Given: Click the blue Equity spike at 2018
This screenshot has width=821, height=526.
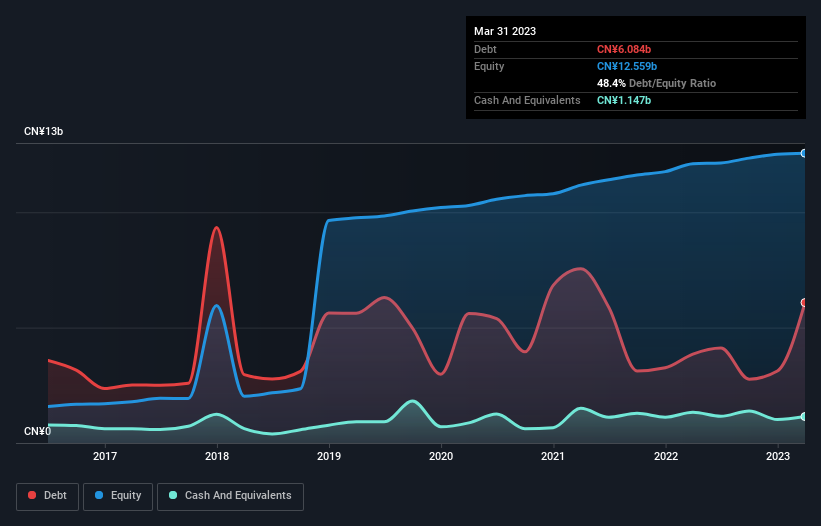Looking at the screenshot, I should pyautogui.click(x=216, y=305).
